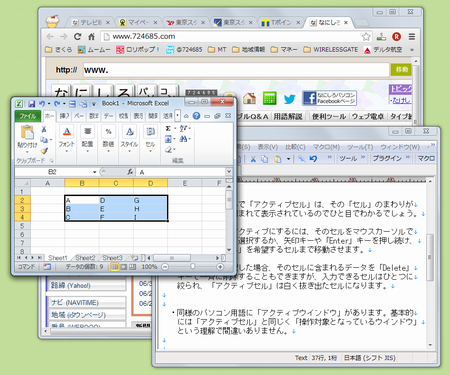The width and height of the screenshot is (450, 375).
Task: Open the Name Box dropdown arrow showing B2
Action: tap(95, 172)
